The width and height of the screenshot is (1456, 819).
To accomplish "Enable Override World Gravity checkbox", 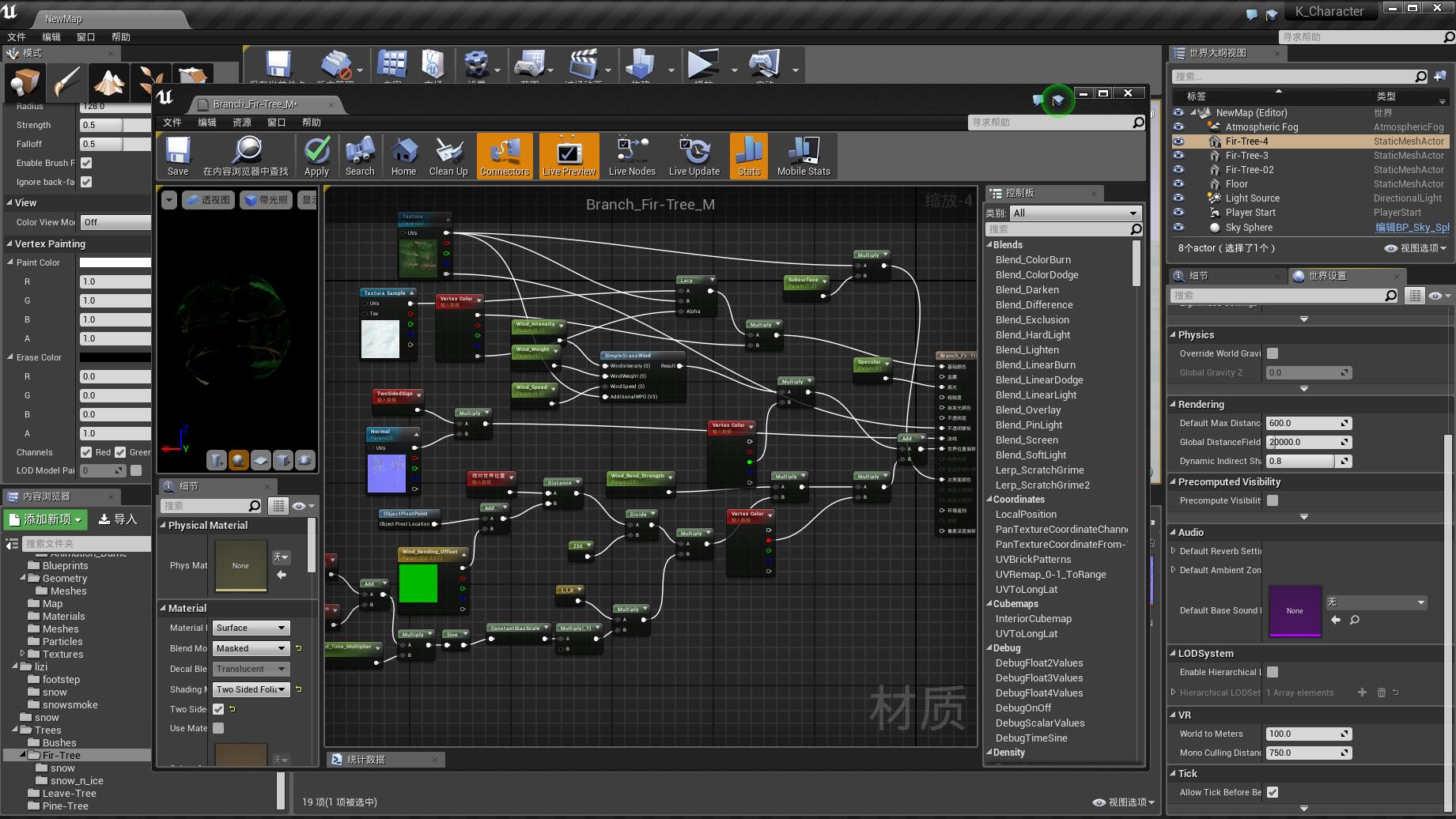I will pos(1273,353).
